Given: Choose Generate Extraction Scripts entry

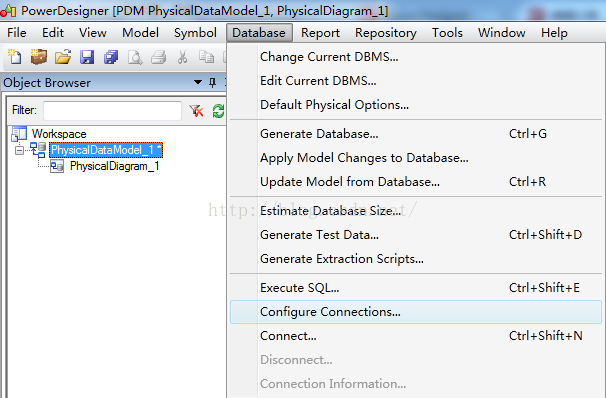Looking at the screenshot, I should pyautogui.click(x=416, y=259).
